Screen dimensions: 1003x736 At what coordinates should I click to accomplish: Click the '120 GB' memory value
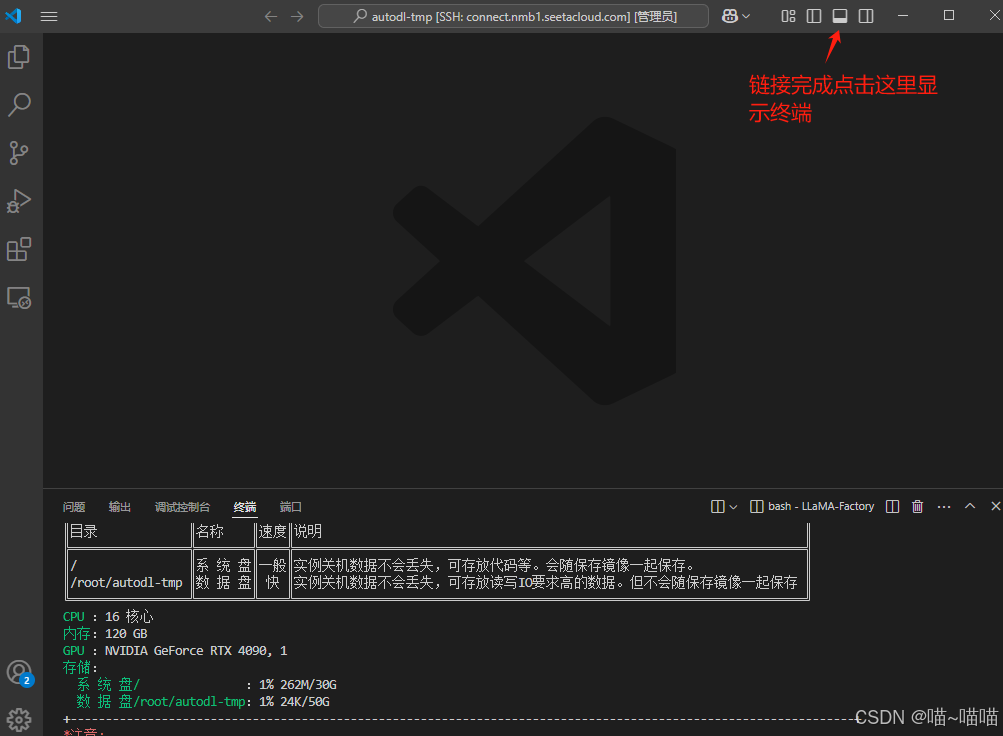click(x=126, y=634)
